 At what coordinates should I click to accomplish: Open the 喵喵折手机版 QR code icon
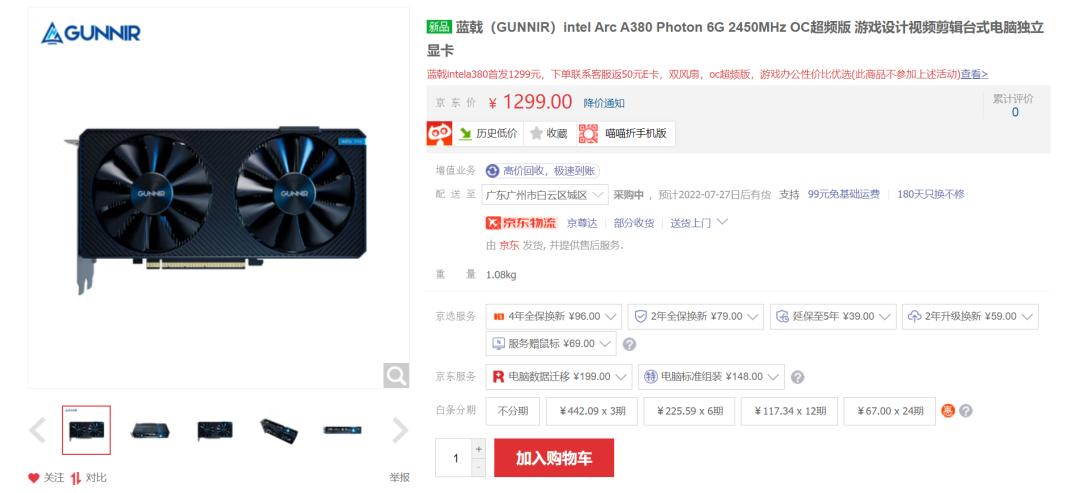[588, 134]
